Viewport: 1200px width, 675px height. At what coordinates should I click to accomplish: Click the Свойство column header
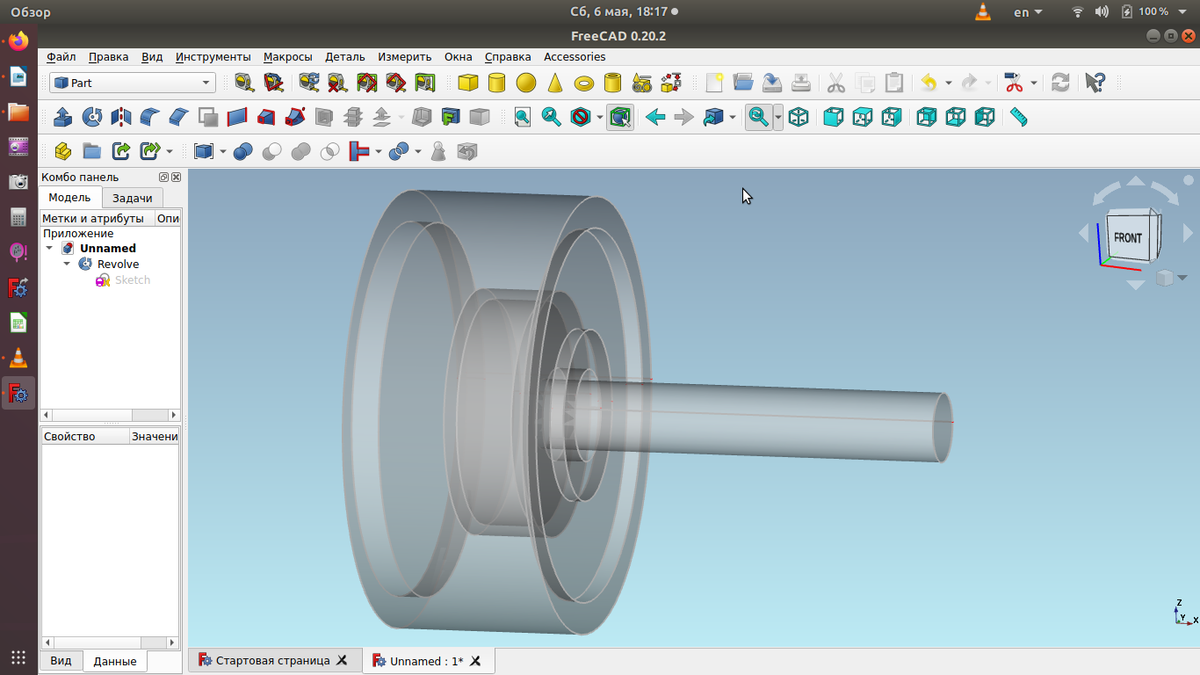85,436
